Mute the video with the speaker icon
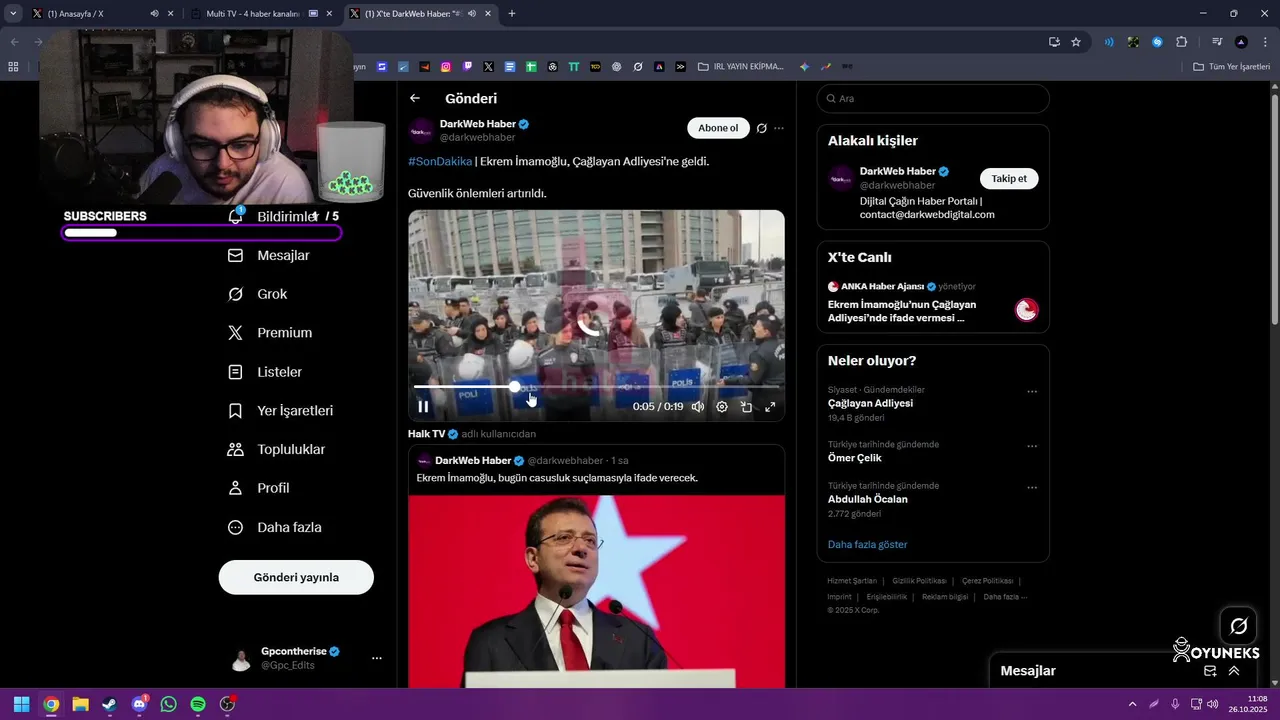The width and height of the screenshot is (1280, 720). 698,407
